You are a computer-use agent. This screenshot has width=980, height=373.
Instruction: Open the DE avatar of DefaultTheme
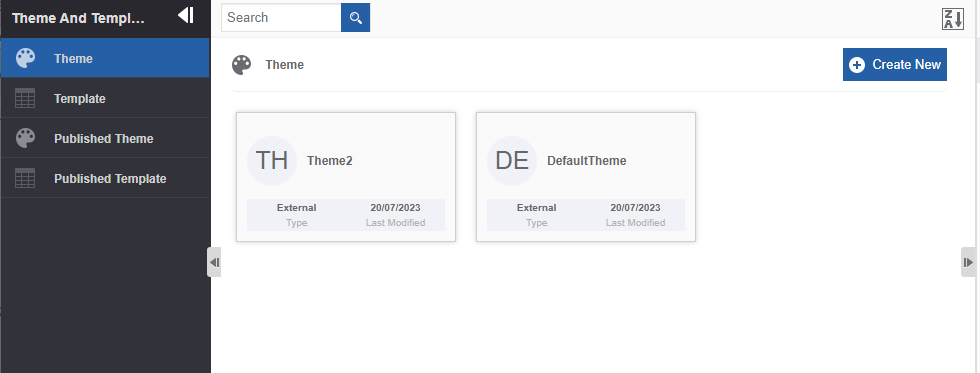click(x=512, y=161)
